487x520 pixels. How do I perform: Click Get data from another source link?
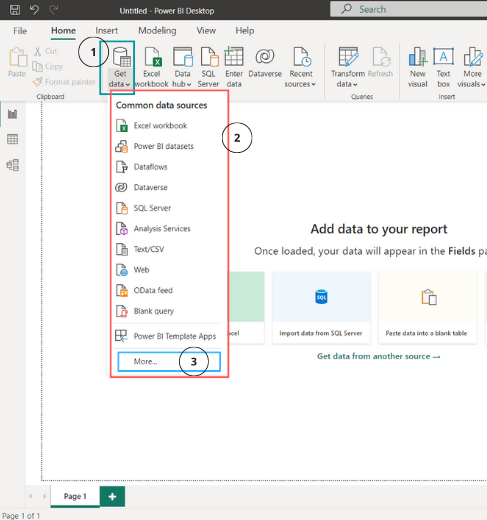378,356
